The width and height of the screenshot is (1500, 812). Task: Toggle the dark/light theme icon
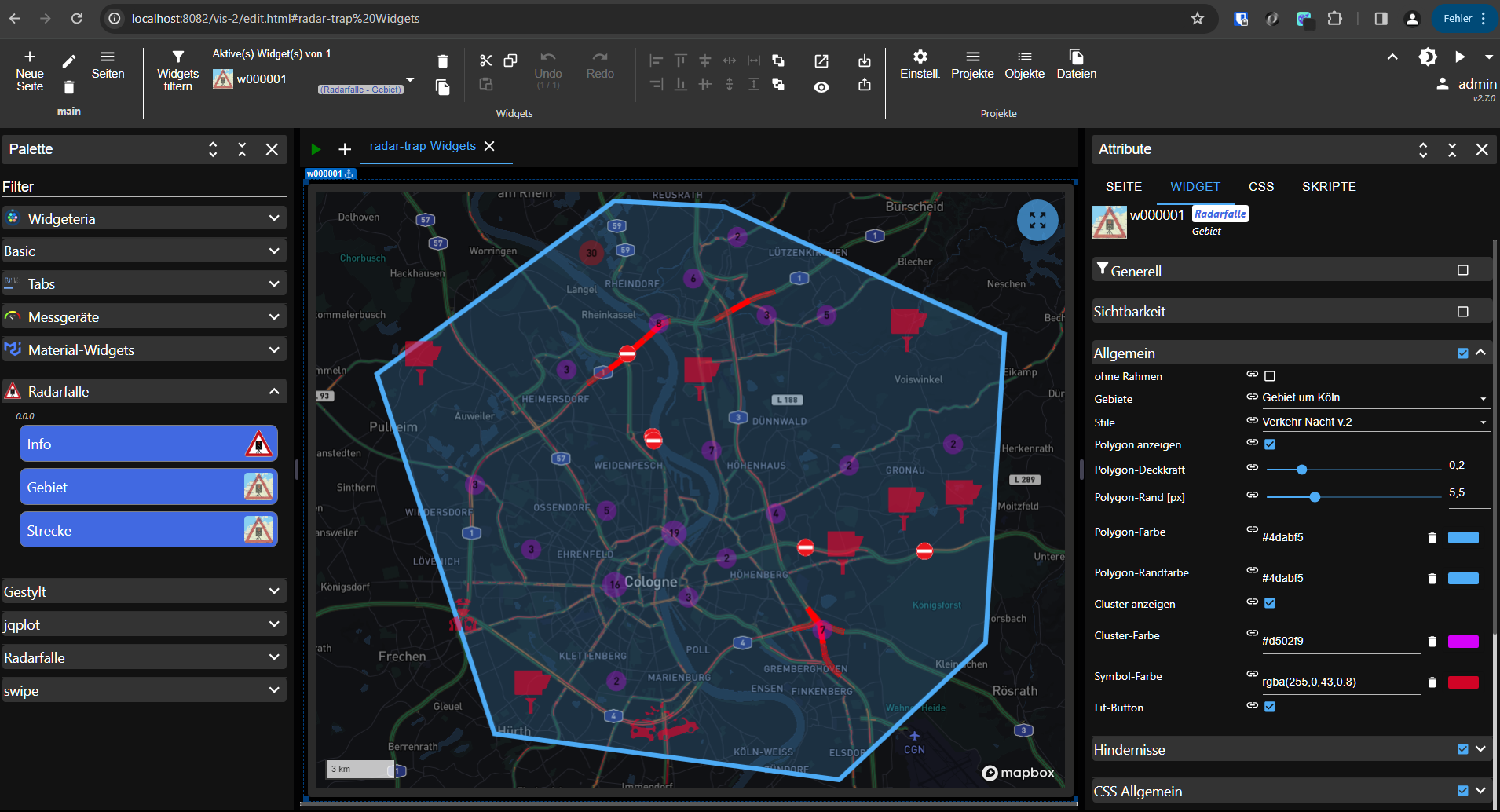pos(1428,57)
